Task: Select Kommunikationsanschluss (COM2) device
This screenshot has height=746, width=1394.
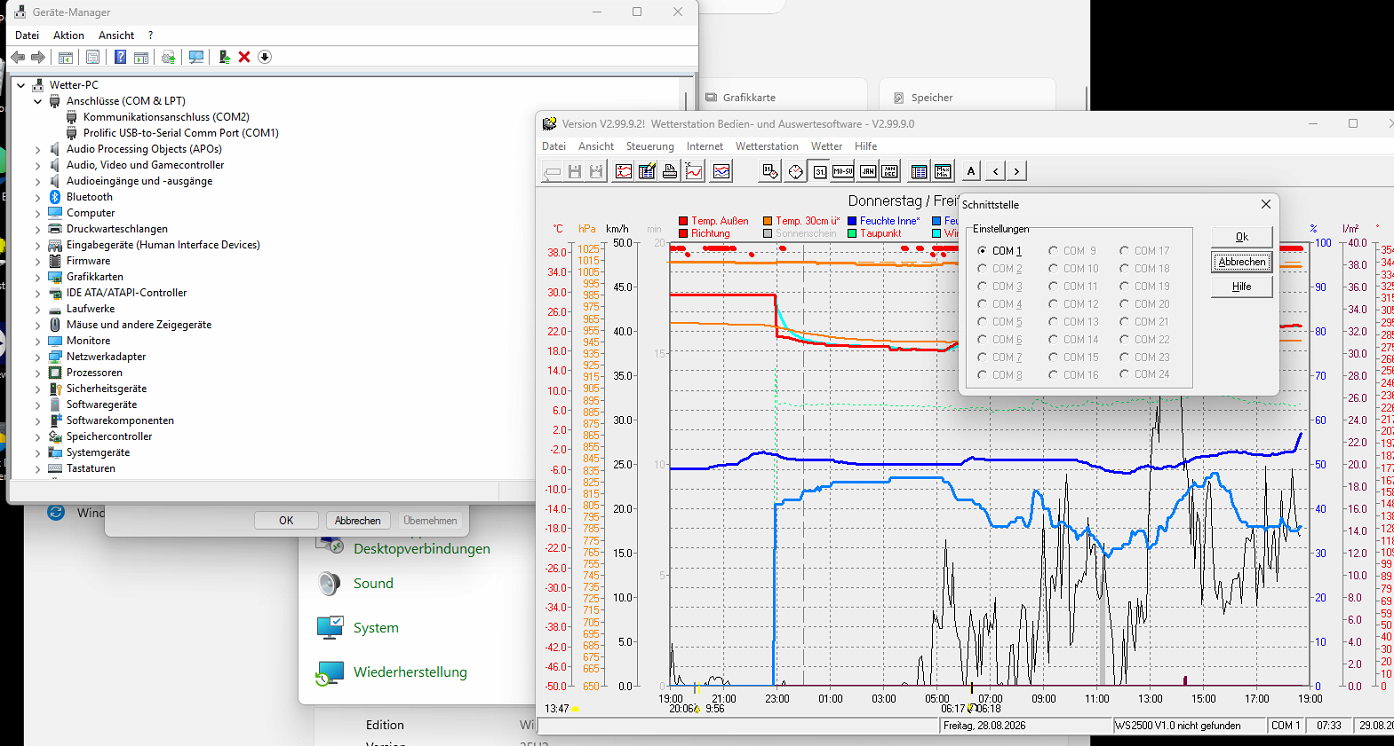Action: point(166,117)
